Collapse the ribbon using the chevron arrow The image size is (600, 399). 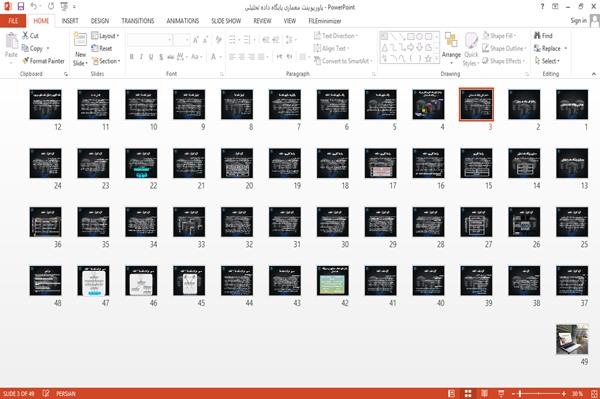click(594, 74)
